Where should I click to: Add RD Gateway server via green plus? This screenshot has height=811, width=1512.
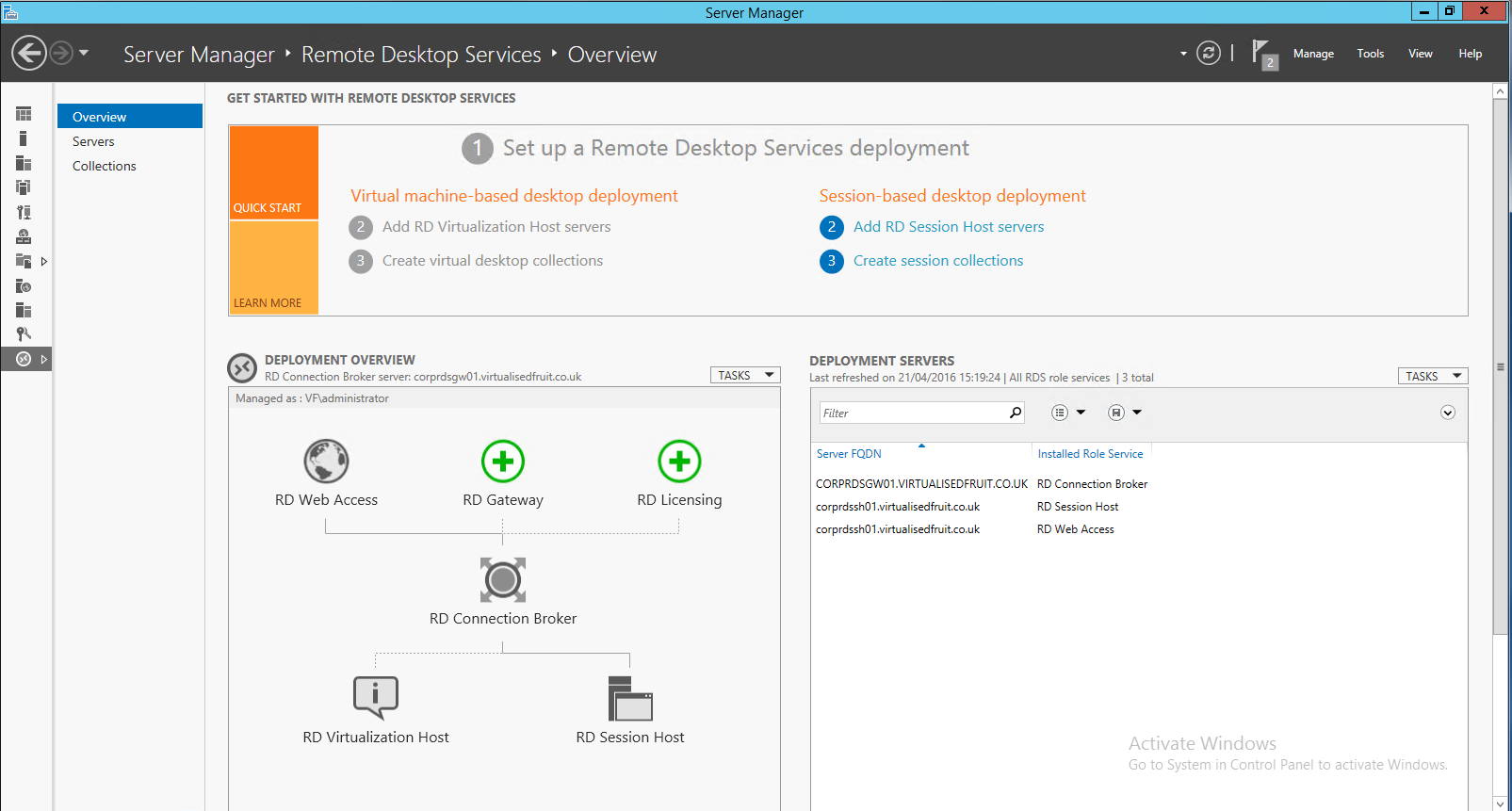(502, 462)
